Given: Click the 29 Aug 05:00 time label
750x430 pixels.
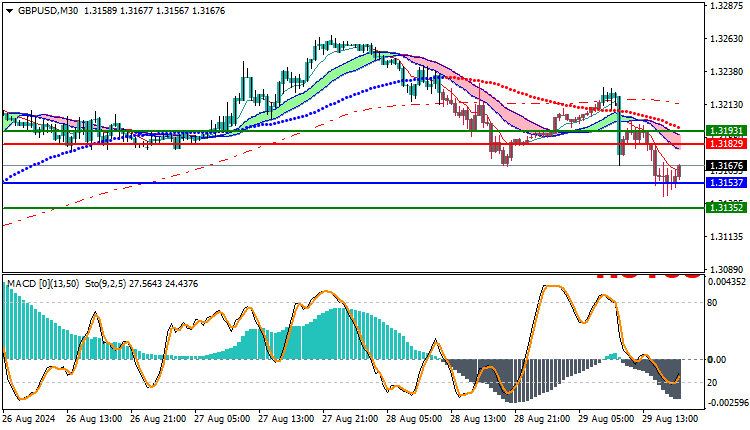Looking at the screenshot, I should tap(607, 419).
